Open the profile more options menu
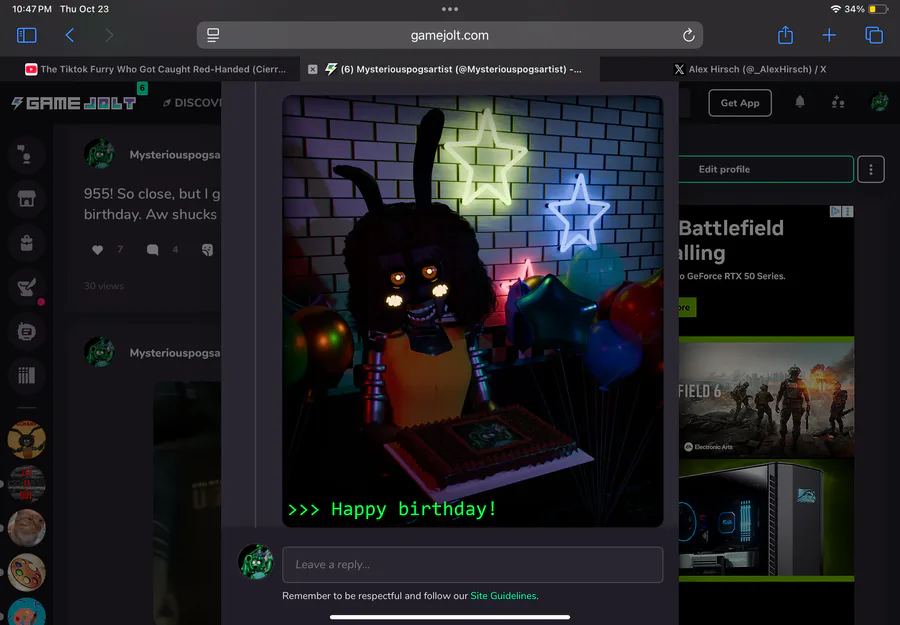Screen dimensions: 900x625 point(871,169)
